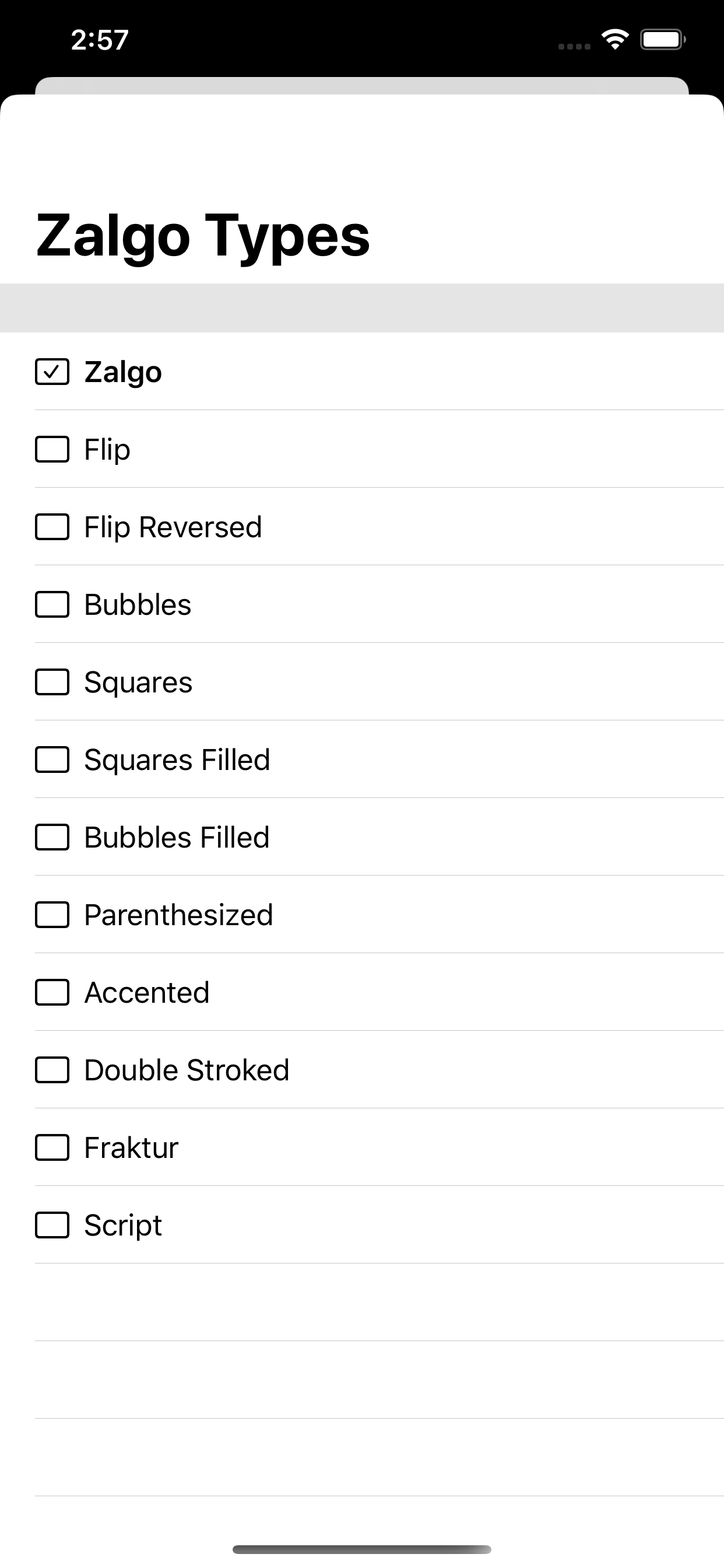Image resolution: width=724 pixels, height=1568 pixels.
Task: Click the Wi-Fi status icon
Action: click(615, 40)
